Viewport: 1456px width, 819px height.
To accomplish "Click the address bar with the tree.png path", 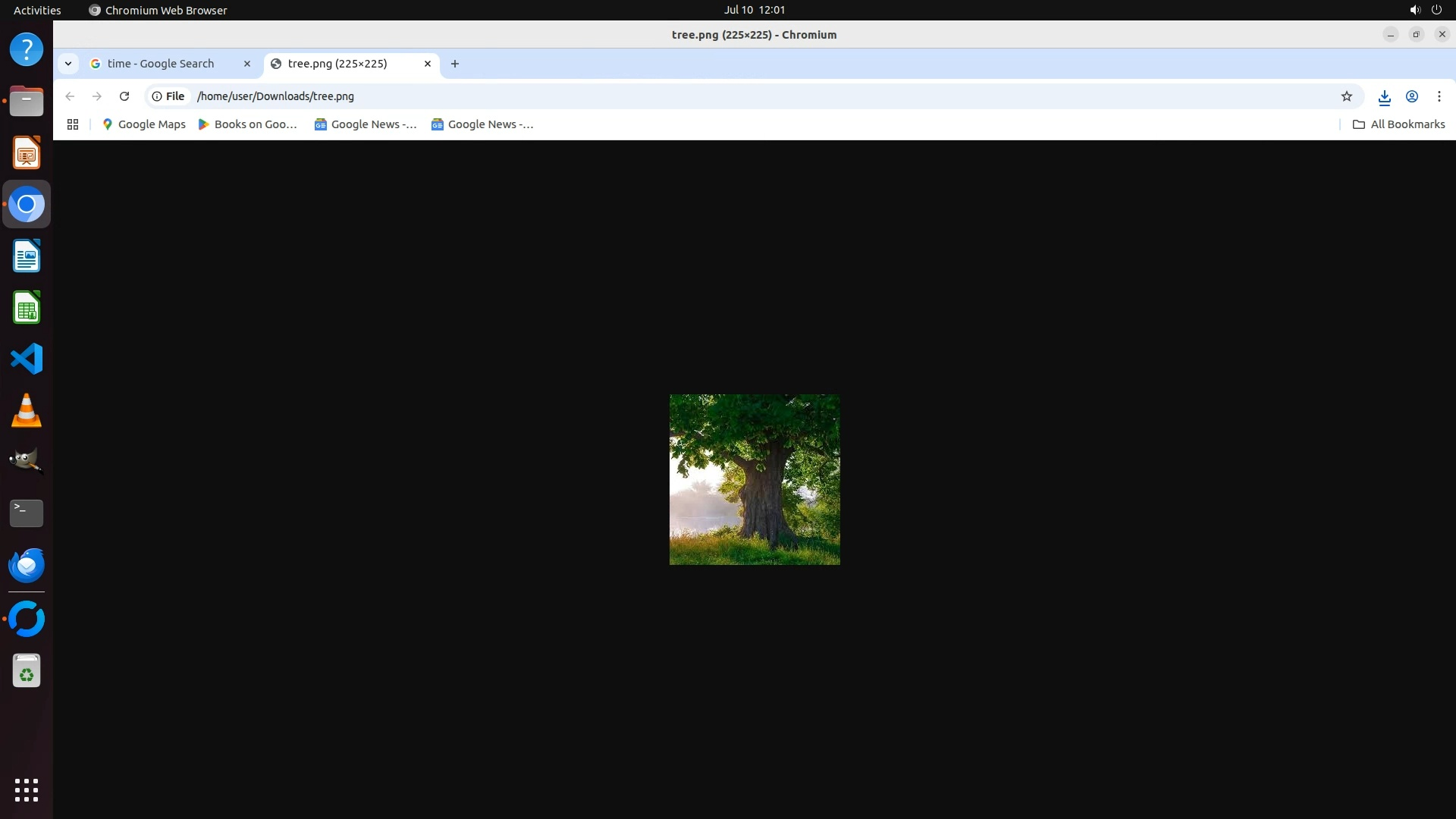I will tap(682, 96).
